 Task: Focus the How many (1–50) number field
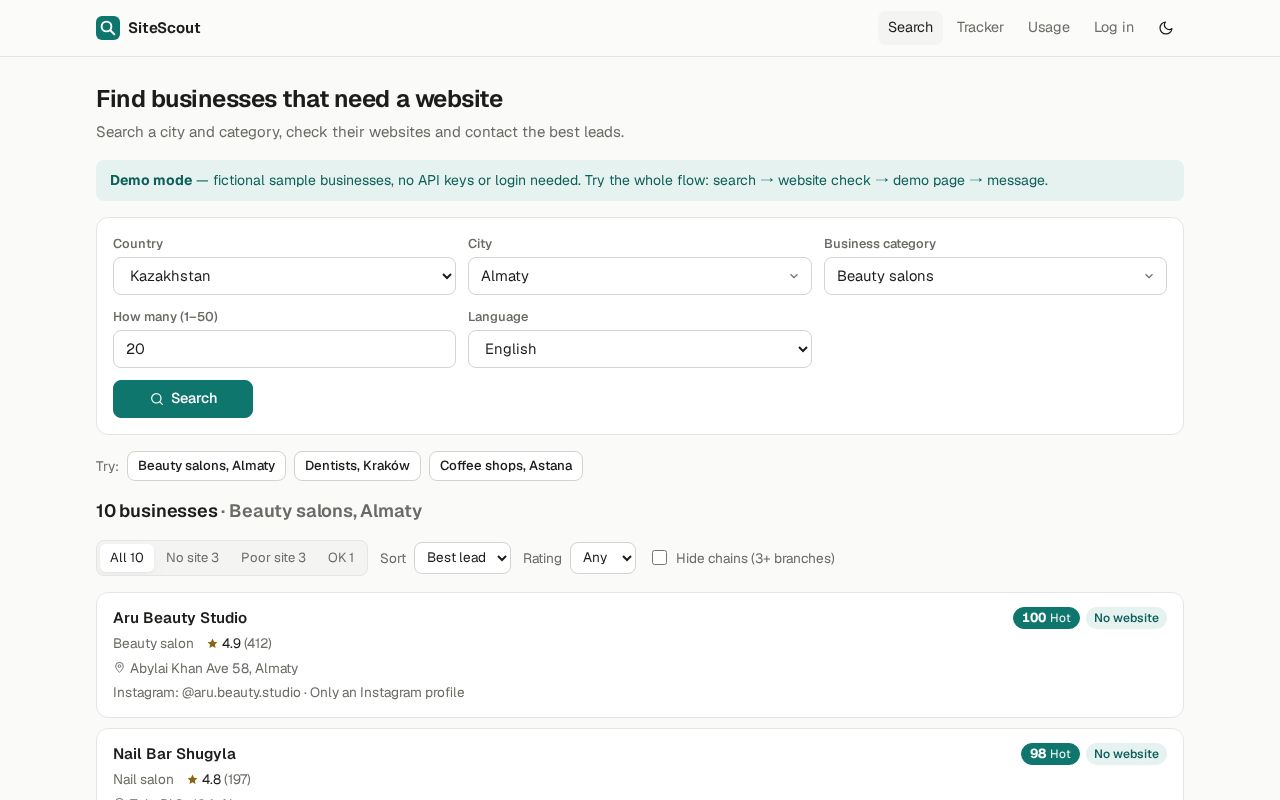284,349
